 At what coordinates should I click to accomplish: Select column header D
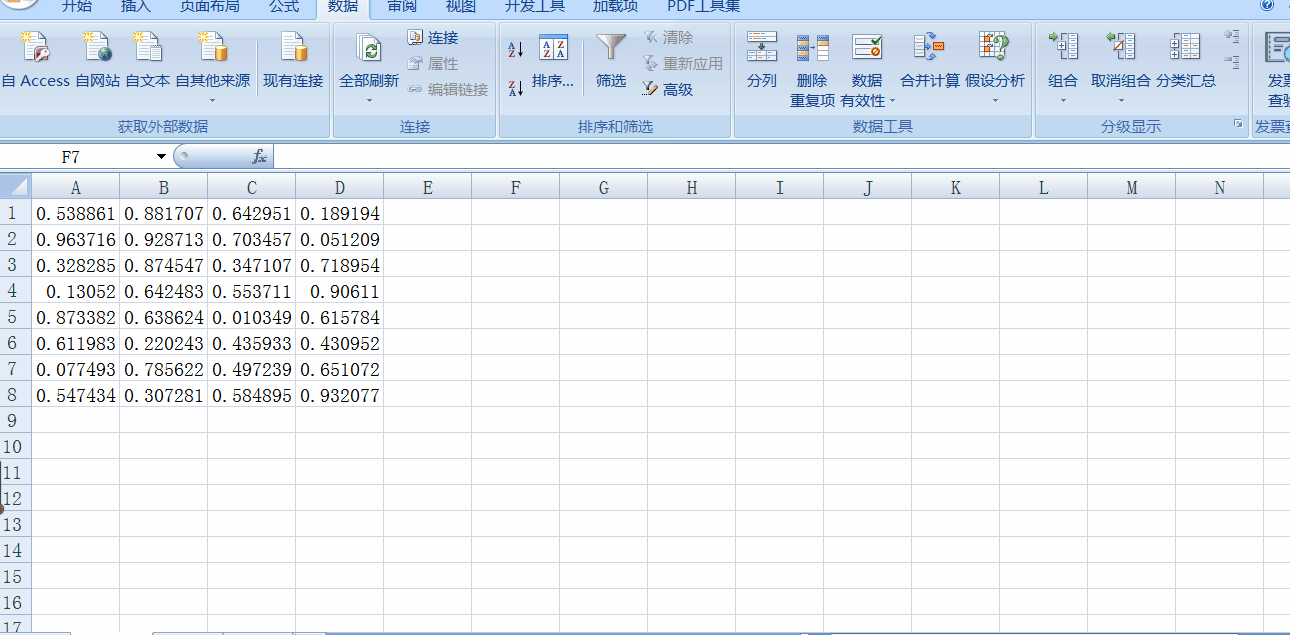[x=339, y=187]
